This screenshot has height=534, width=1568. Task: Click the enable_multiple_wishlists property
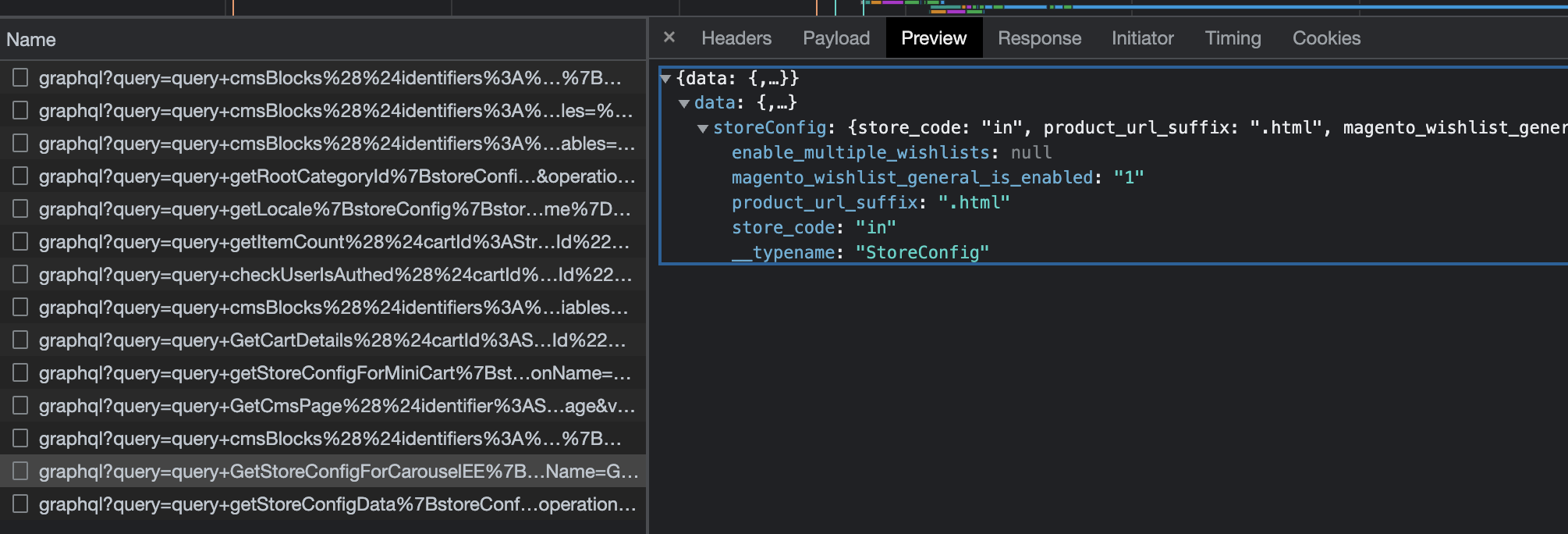892,152
